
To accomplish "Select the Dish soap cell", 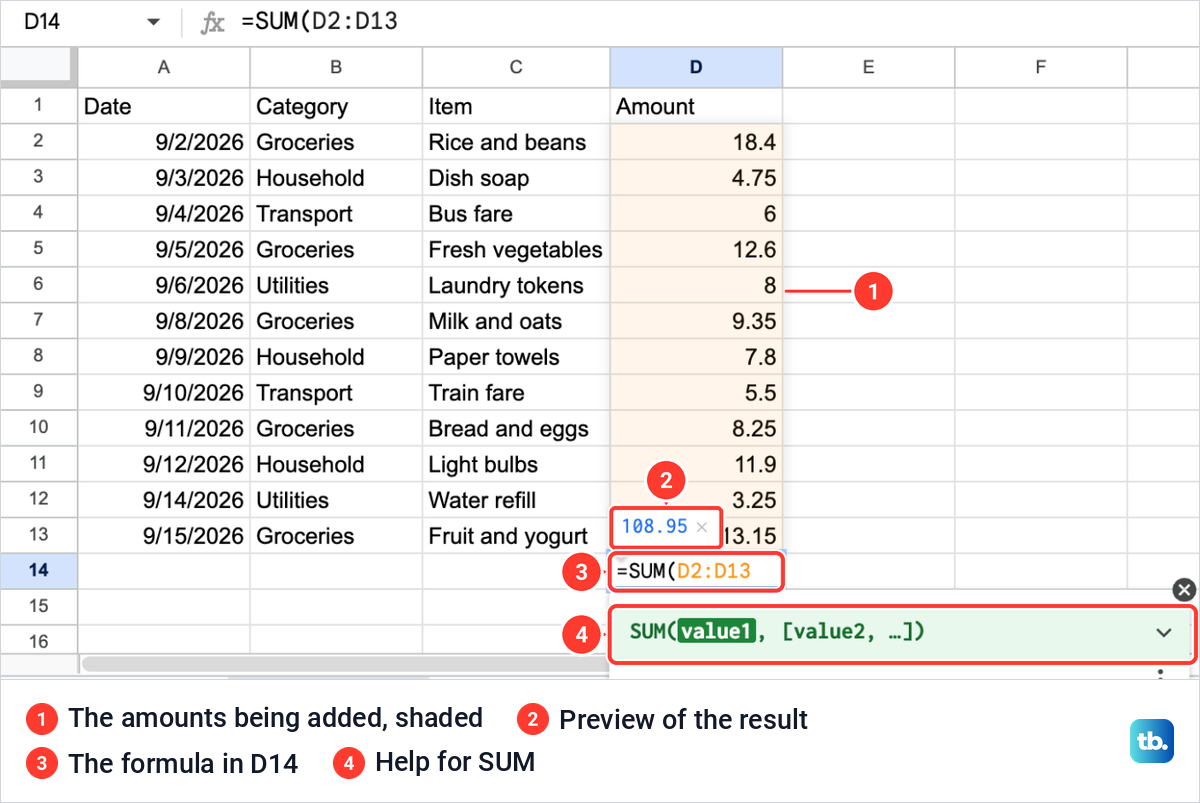I will (x=516, y=178).
